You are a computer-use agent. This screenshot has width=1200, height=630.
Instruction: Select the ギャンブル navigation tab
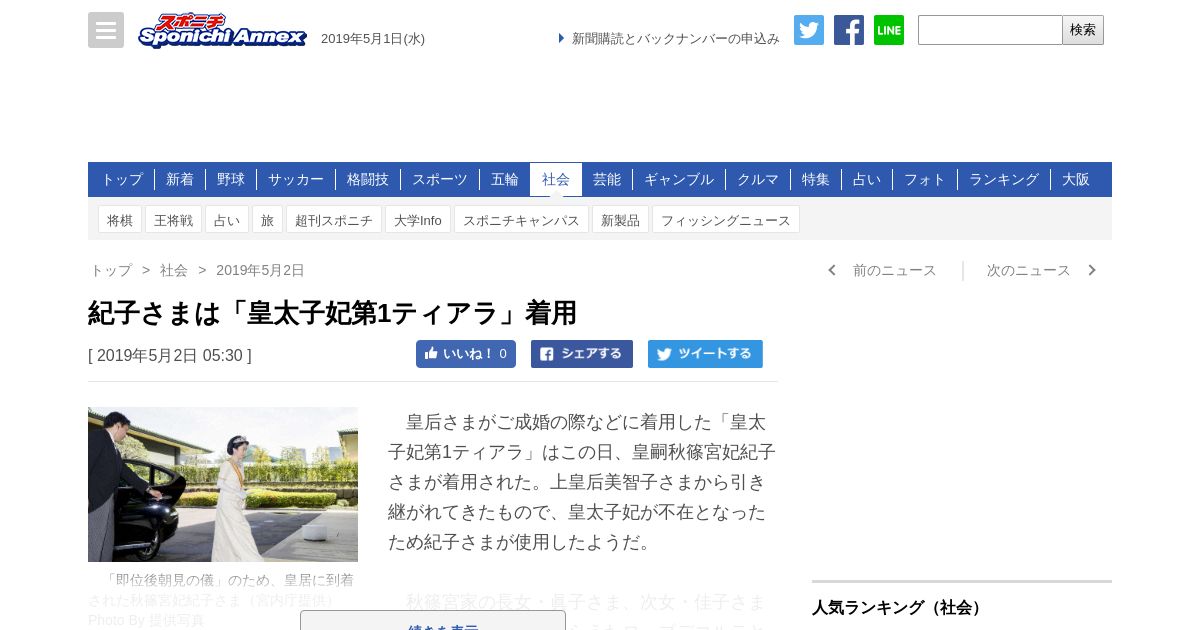(679, 179)
